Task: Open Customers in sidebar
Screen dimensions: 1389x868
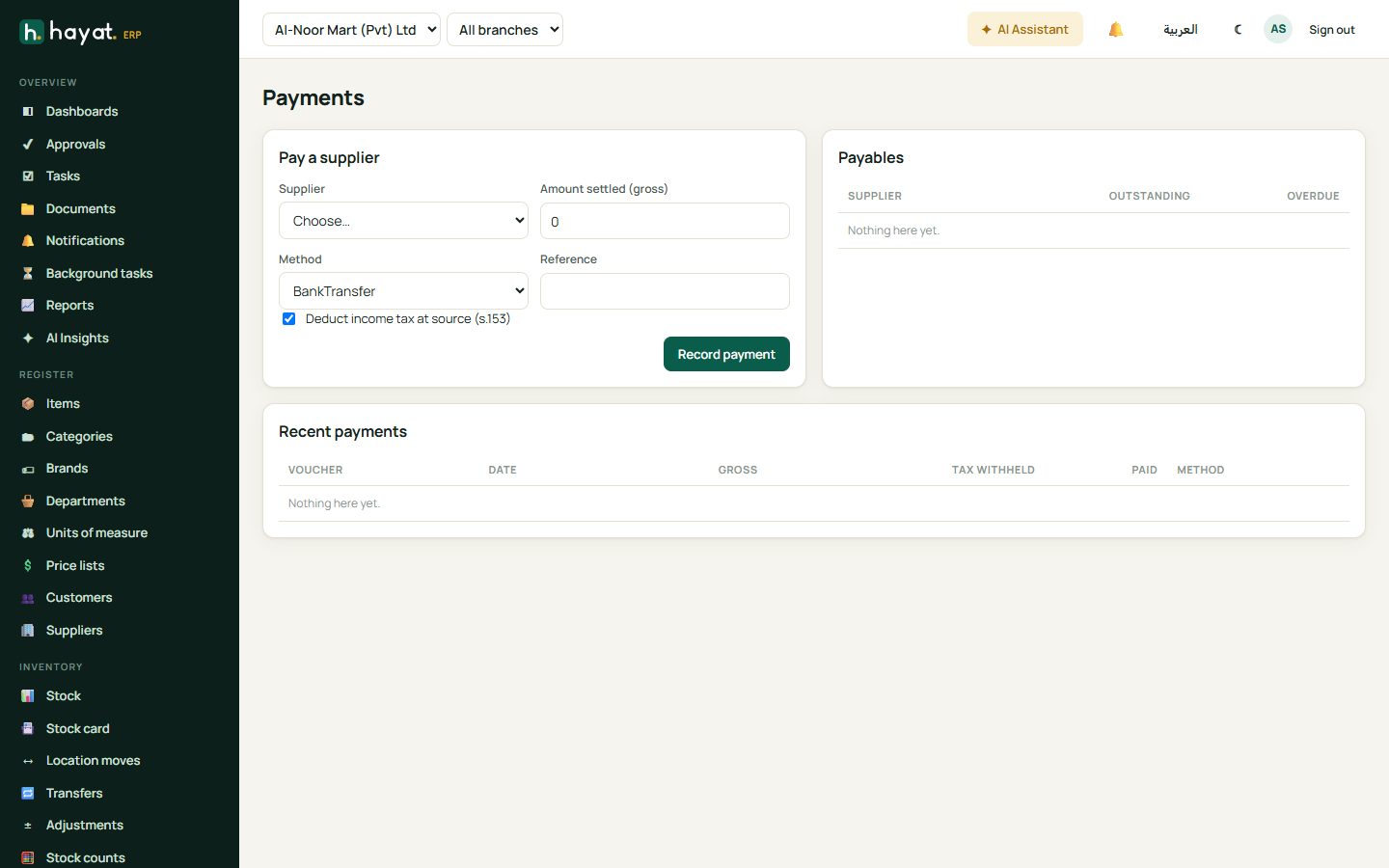Action: click(x=79, y=598)
